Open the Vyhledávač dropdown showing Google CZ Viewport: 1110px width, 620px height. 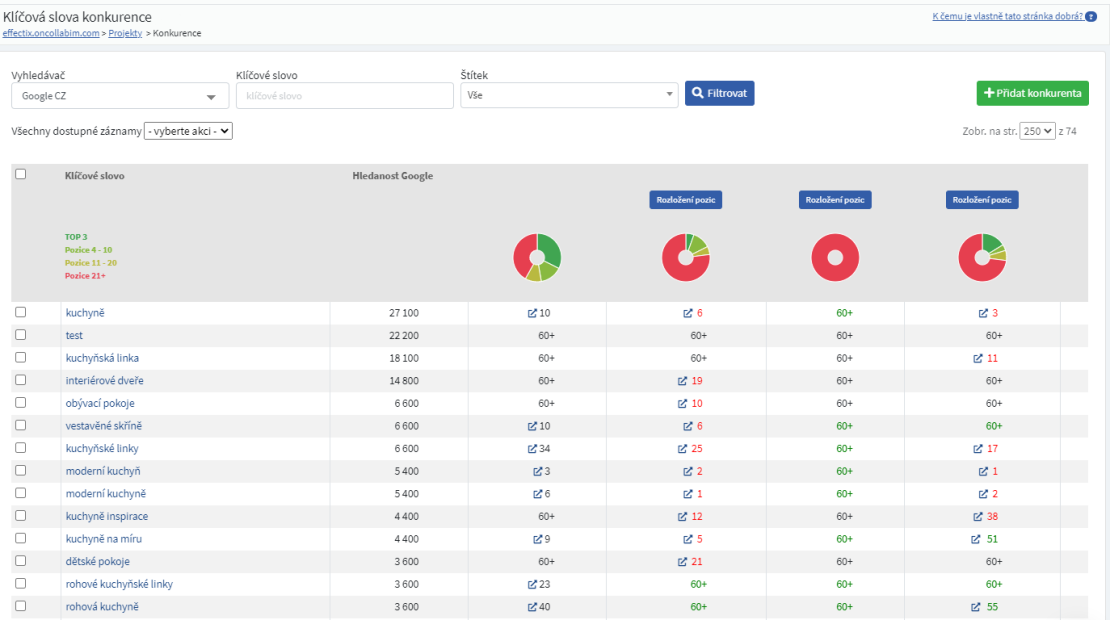120,96
